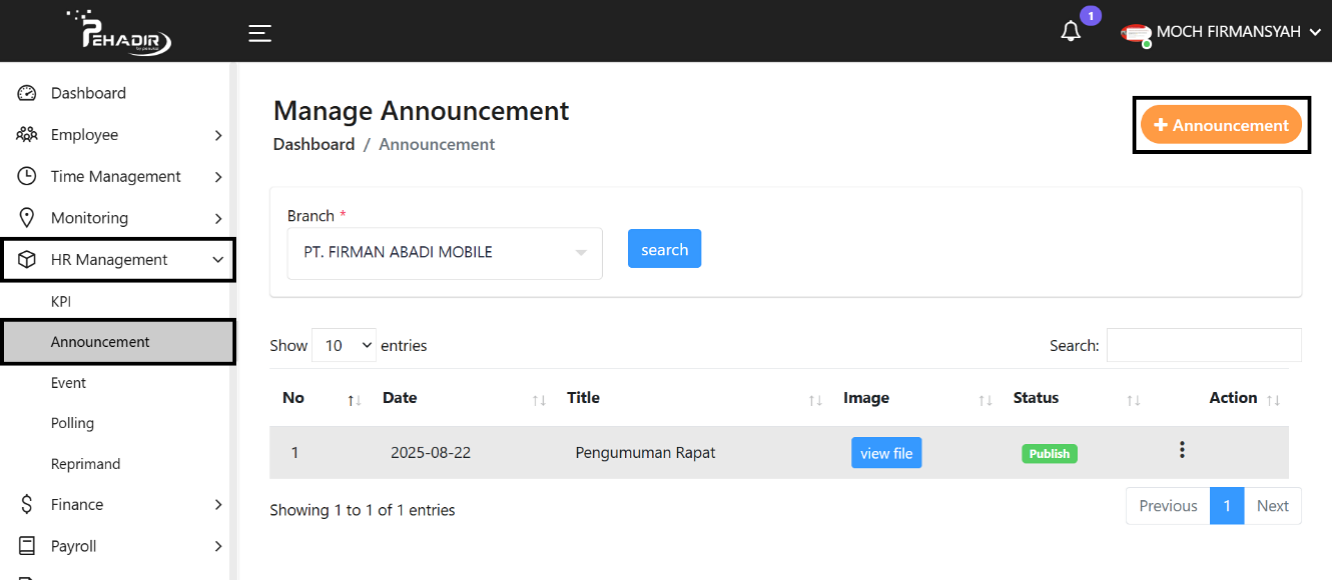Open the HR Management package icon
This screenshot has height=580, width=1332.
(x=25, y=259)
